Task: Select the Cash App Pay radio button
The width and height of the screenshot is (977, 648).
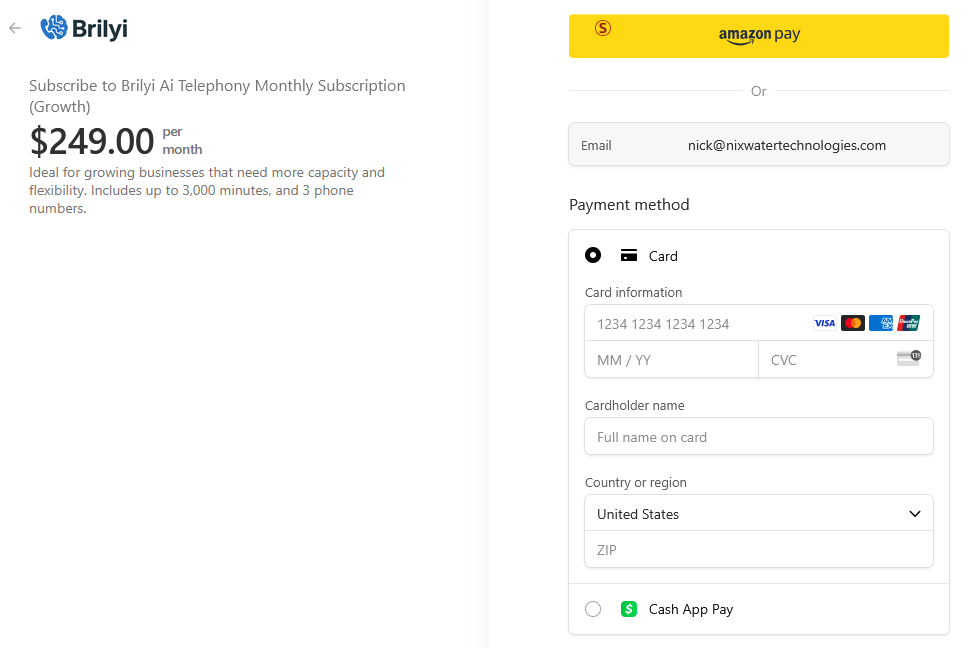Action: click(593, 609)
